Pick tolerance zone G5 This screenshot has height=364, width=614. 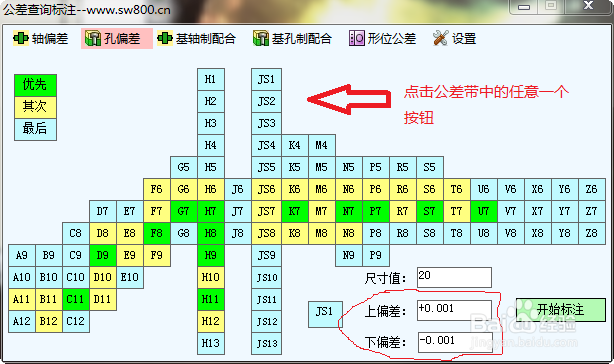[184, 168]
